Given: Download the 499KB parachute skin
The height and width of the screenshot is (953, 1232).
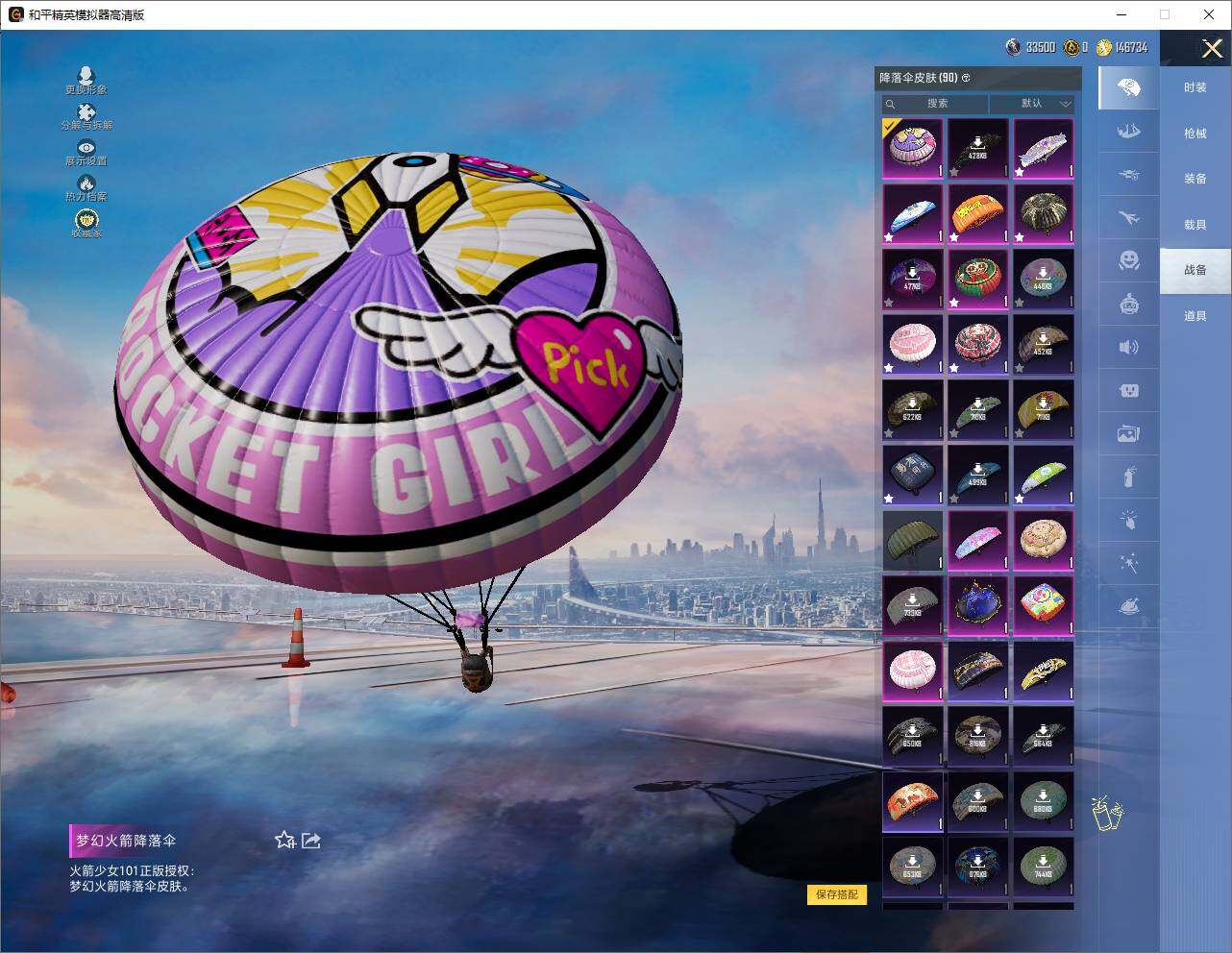Looking at the screenshot, I should [978, 475].
